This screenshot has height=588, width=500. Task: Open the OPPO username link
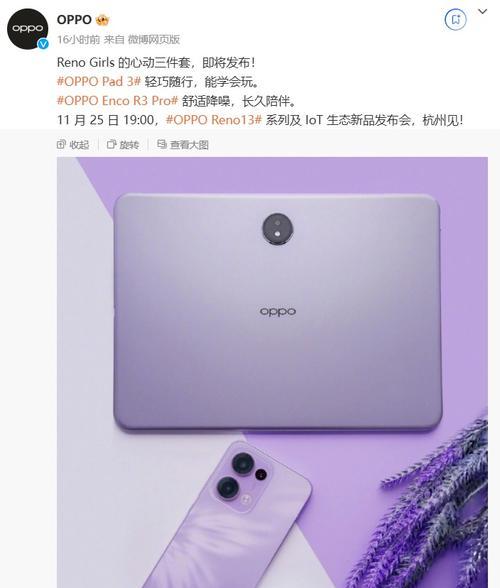pyautogui.click(x=74, y=20)
